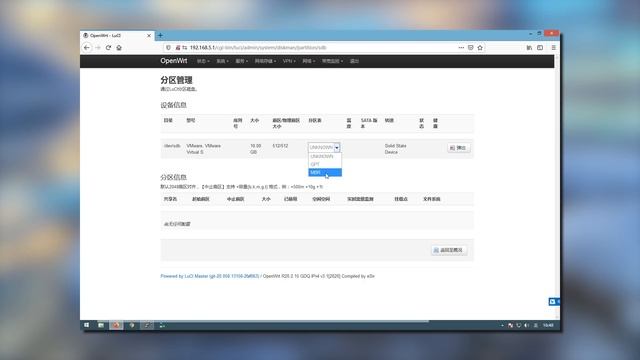Click the partition table dropdown arrow
The image size is (640, 360).
click(x=337, y=147)
